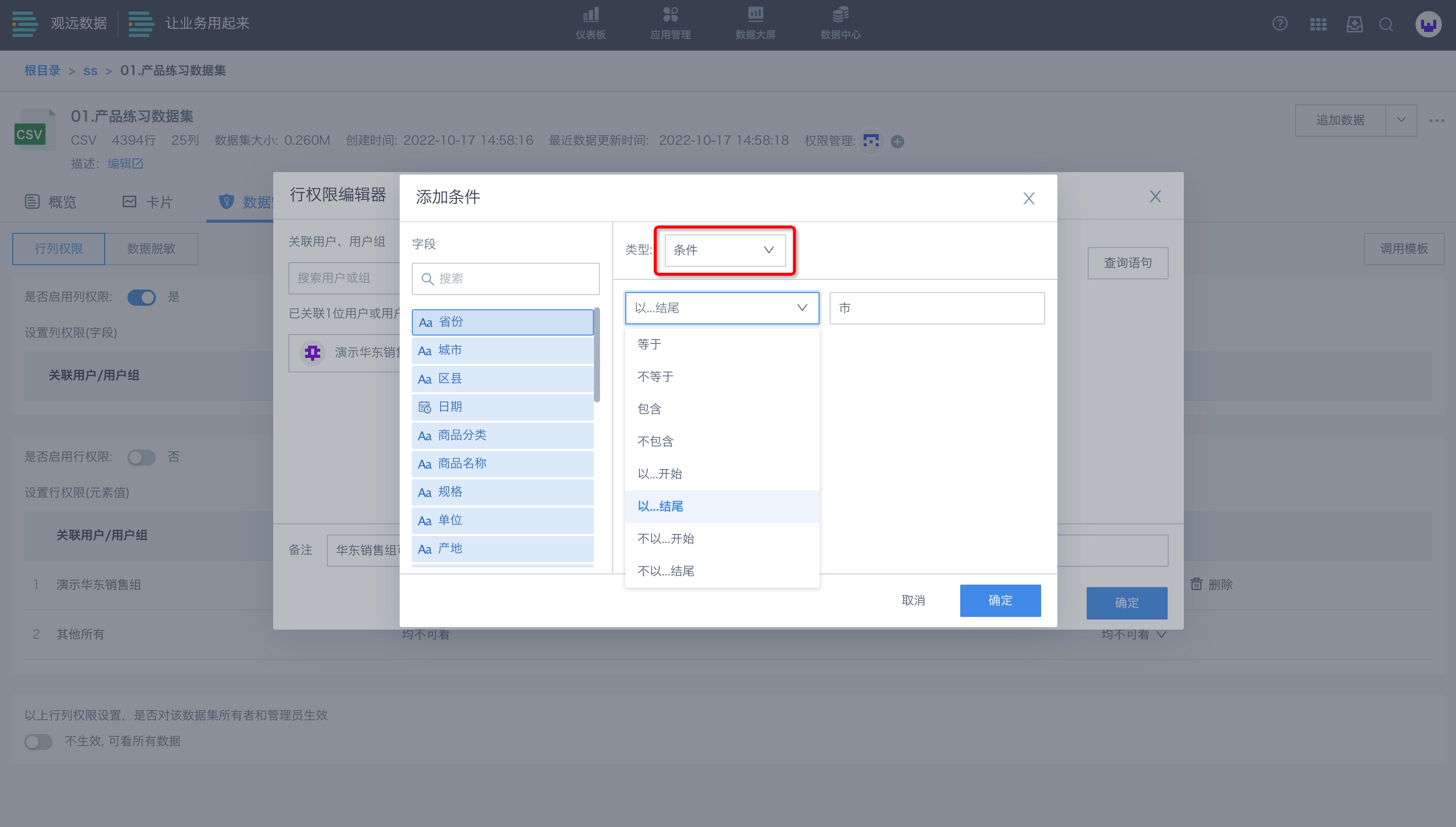Click 确定 in the 行权限编辑器 dialog
The image size is (1456, 827).
click(x=1127, y=603)
